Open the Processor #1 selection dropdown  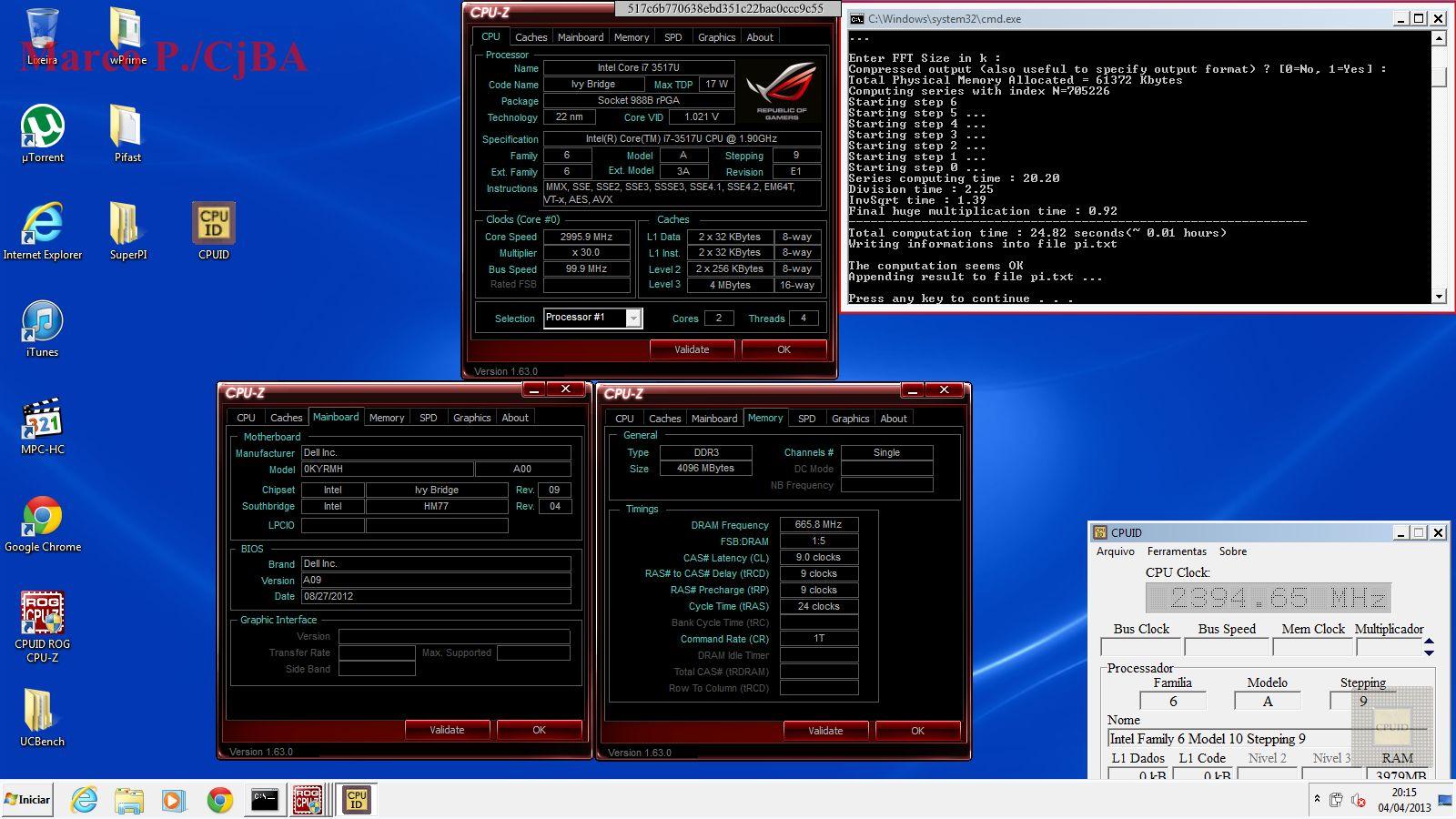(x=592, y=318)
